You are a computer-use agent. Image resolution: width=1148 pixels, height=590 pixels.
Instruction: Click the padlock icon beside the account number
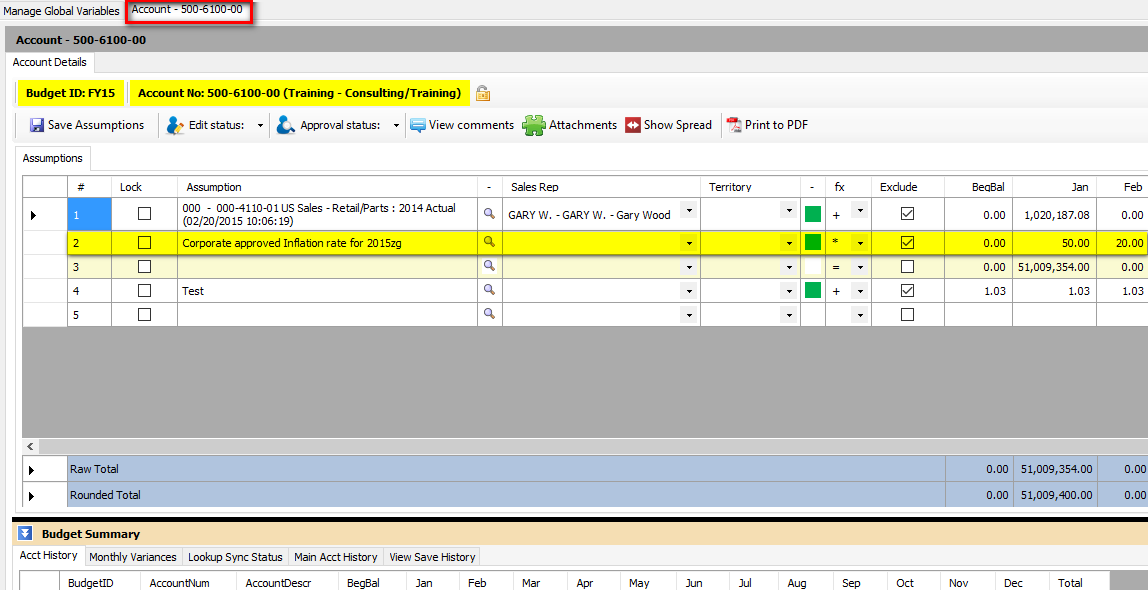[x=482, y=93]
